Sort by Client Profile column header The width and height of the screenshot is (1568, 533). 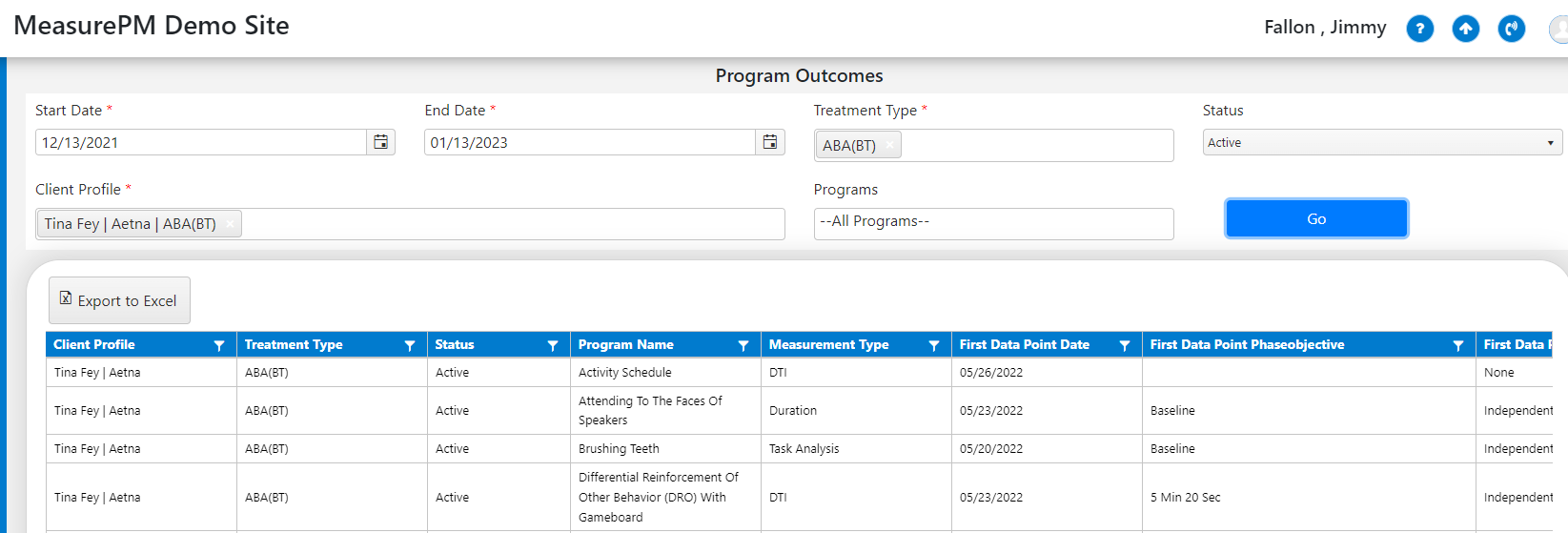94,344
